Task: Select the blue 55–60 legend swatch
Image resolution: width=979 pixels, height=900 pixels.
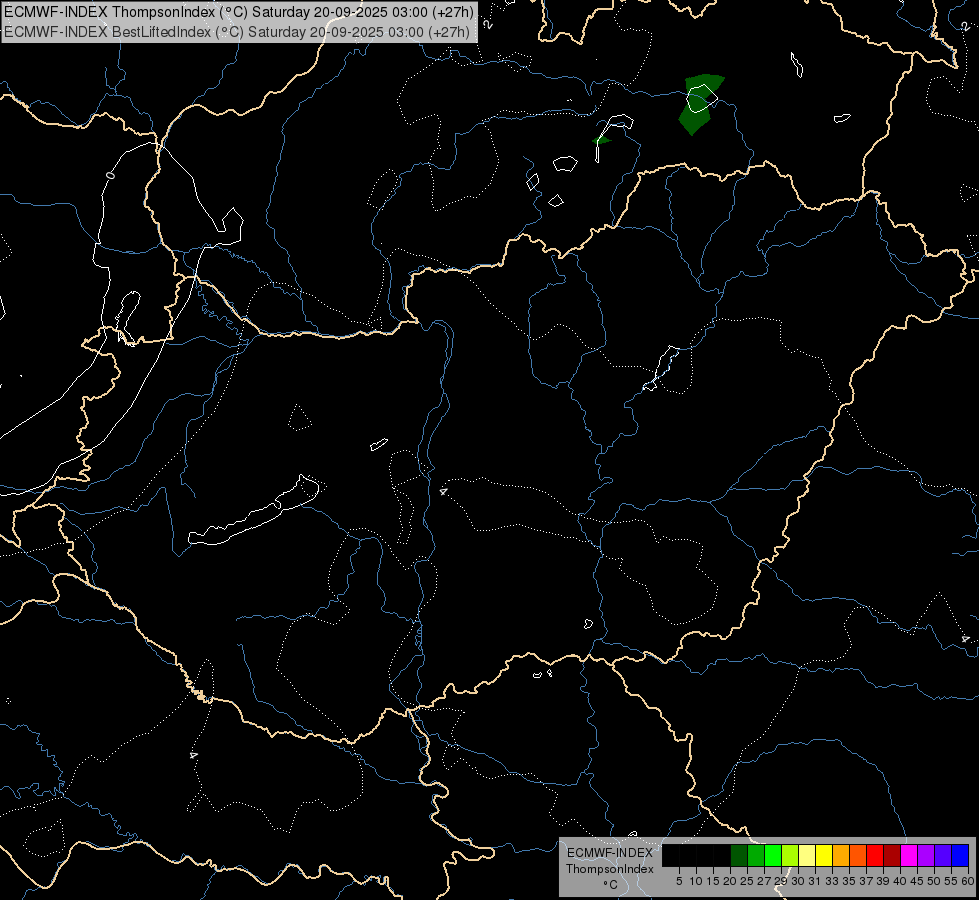Action: pos(960,856)
